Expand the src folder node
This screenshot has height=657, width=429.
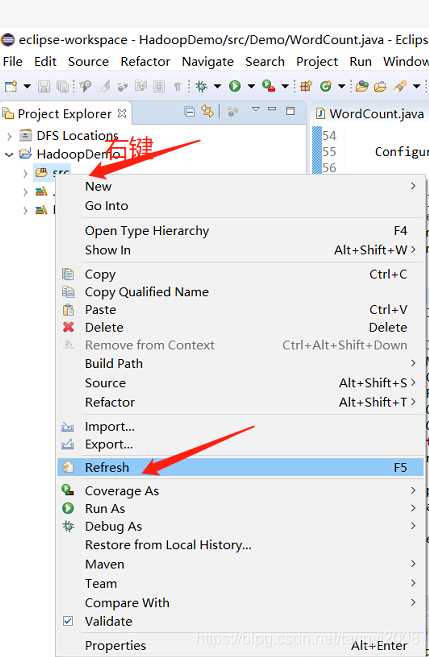pos(25,173)
